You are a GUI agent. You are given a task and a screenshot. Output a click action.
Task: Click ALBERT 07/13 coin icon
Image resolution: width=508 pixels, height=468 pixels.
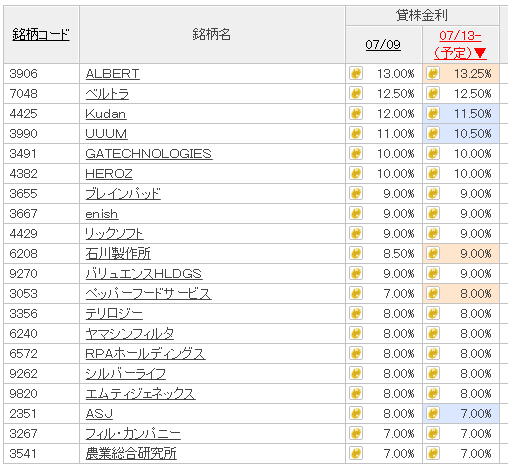(x=433, y=73)
